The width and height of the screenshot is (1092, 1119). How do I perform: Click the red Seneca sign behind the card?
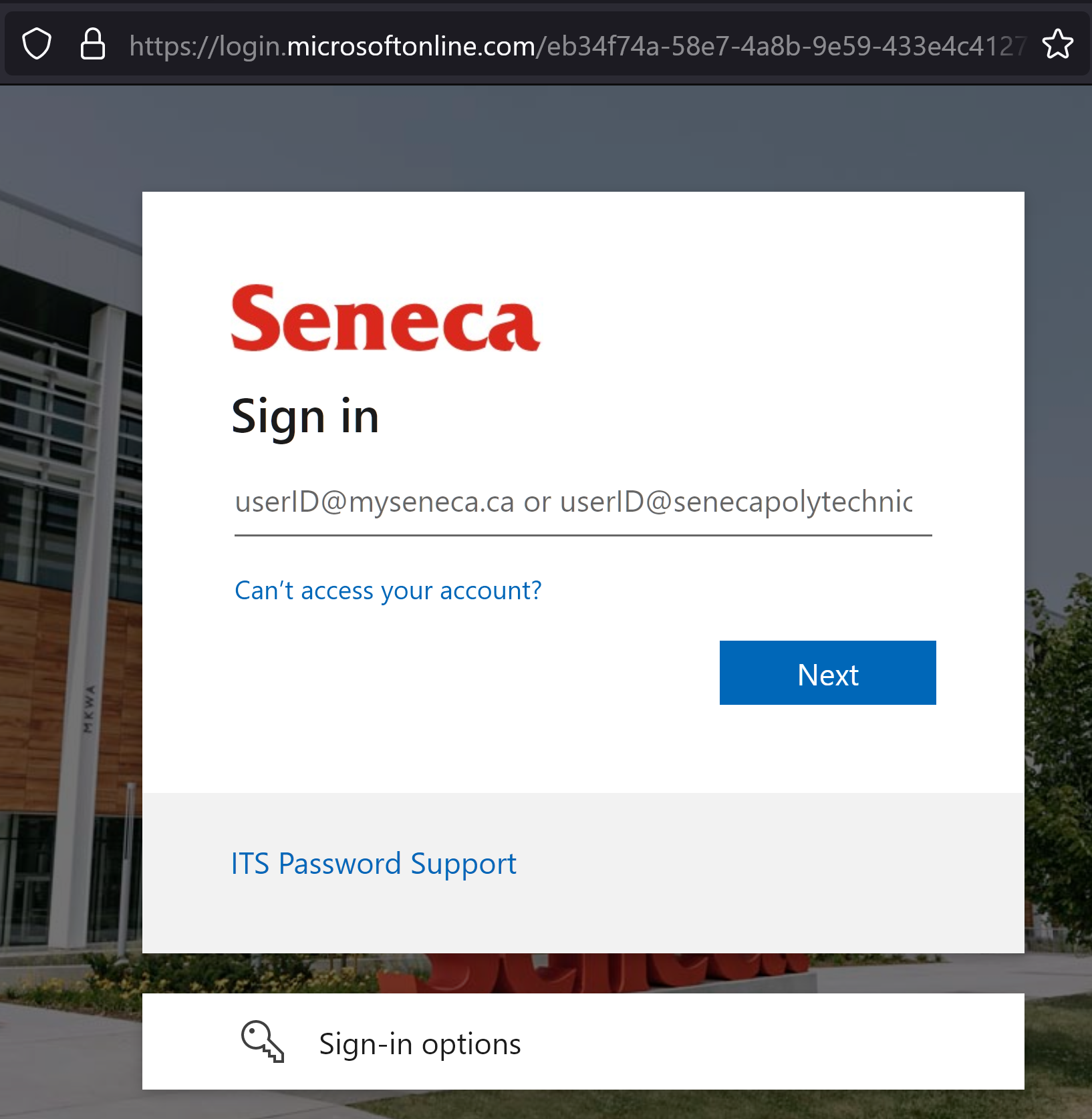pos(601,973)
